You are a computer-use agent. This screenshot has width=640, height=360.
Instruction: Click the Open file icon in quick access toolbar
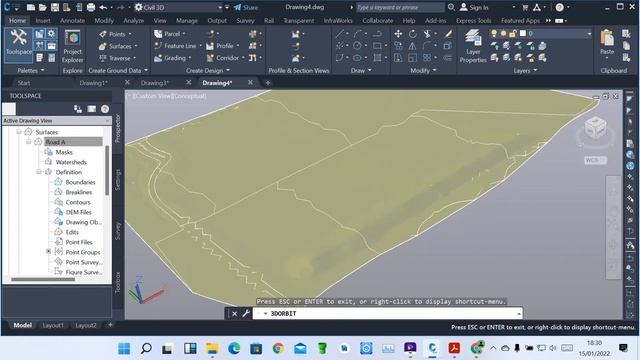coord(42,7)
